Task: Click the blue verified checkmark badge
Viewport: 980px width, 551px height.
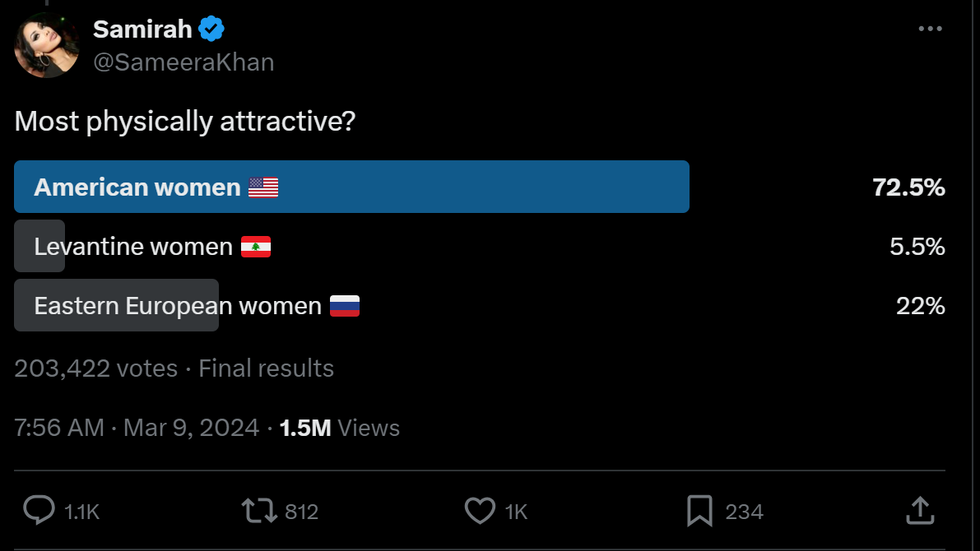Action: pos(211,29)
